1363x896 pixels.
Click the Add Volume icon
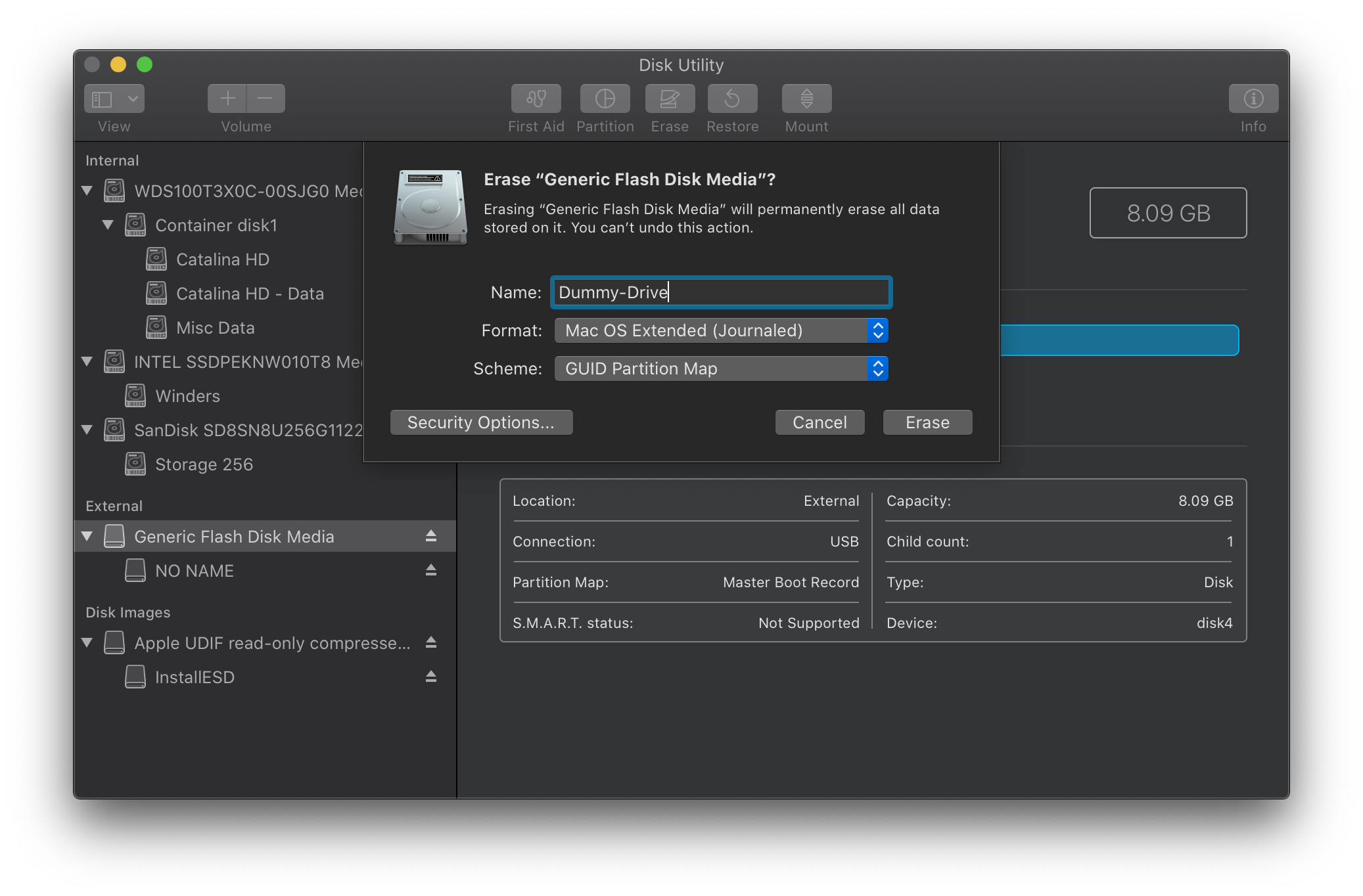click(224, 99)
